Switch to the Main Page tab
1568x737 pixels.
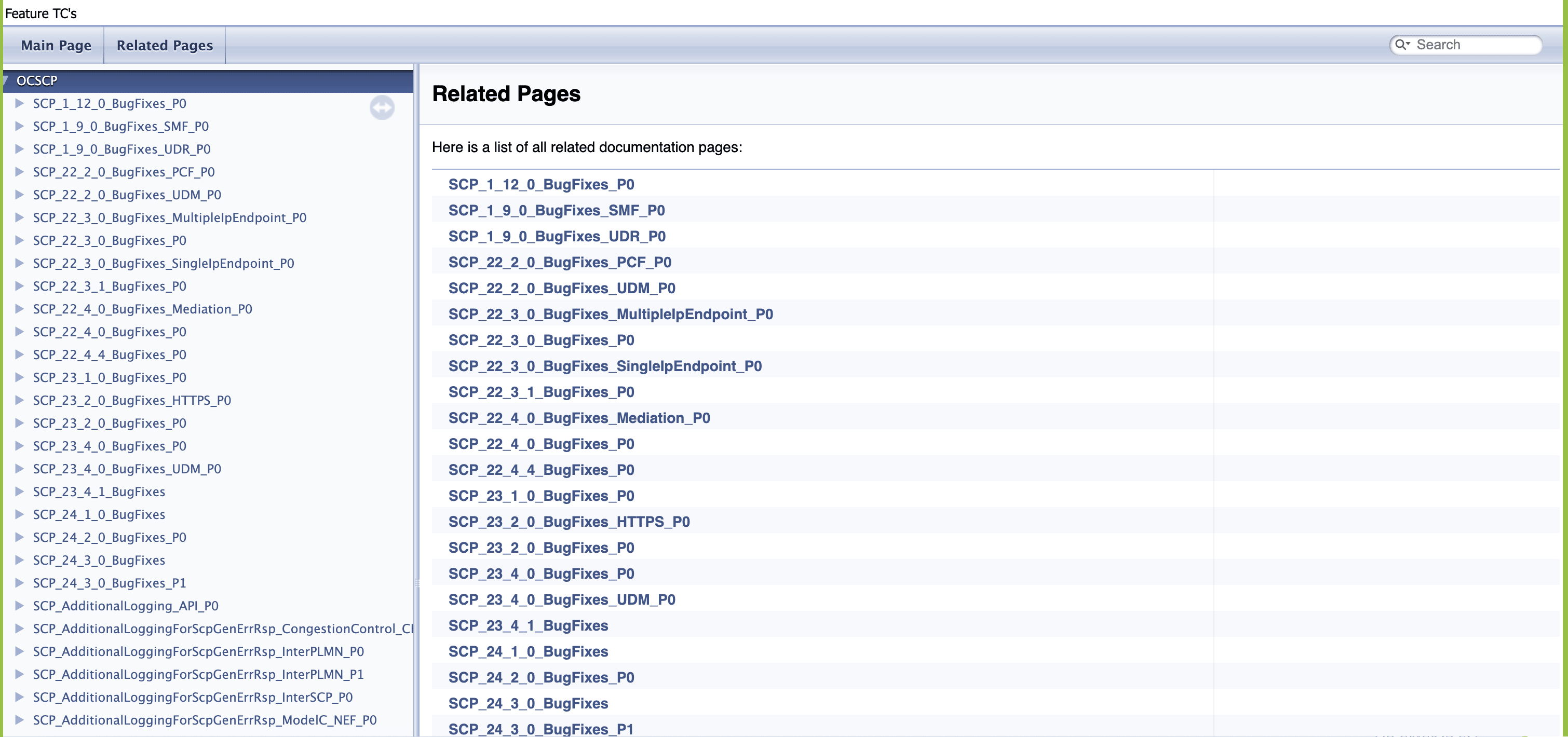point(56,45)
